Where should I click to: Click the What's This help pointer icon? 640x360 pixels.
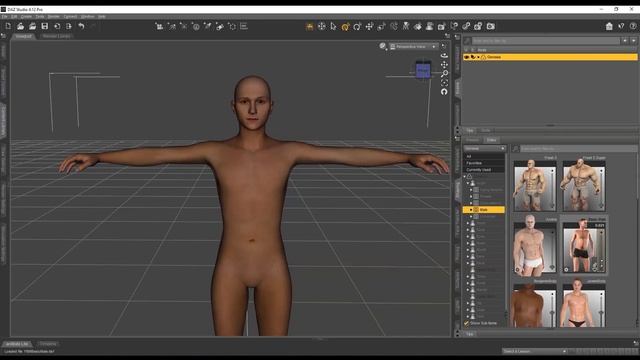pos(621,26)
